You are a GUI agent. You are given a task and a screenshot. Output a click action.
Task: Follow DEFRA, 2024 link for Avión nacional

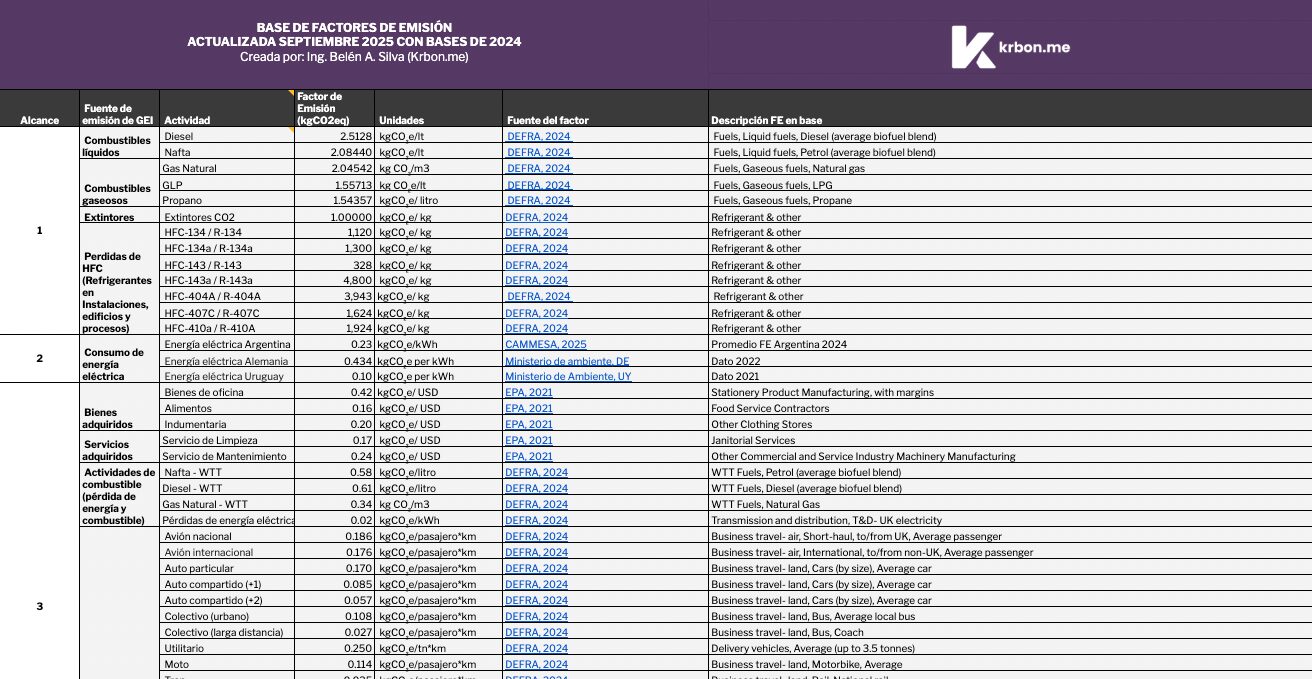click(536, 536)
